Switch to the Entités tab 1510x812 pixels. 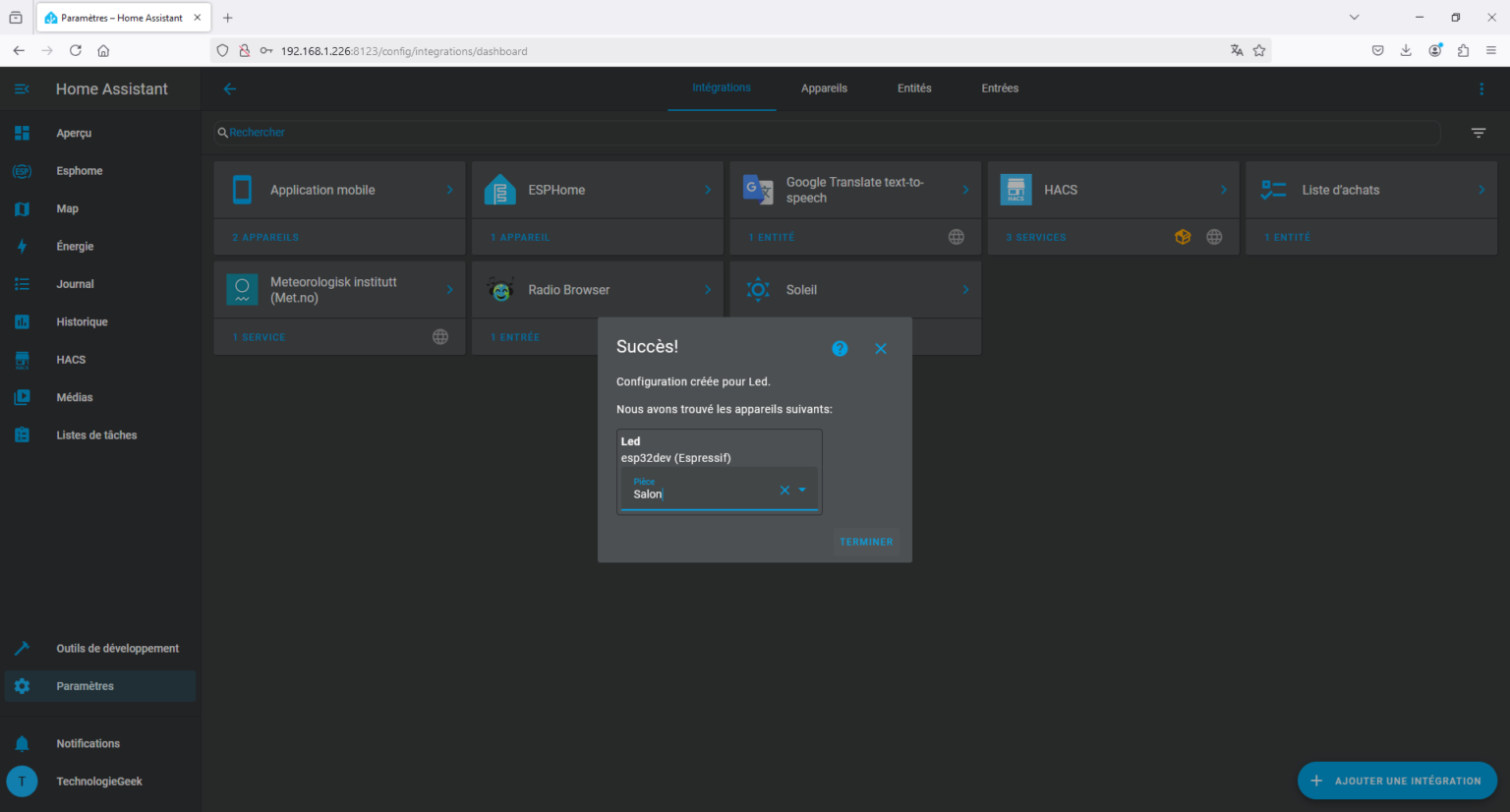point(914,87)
